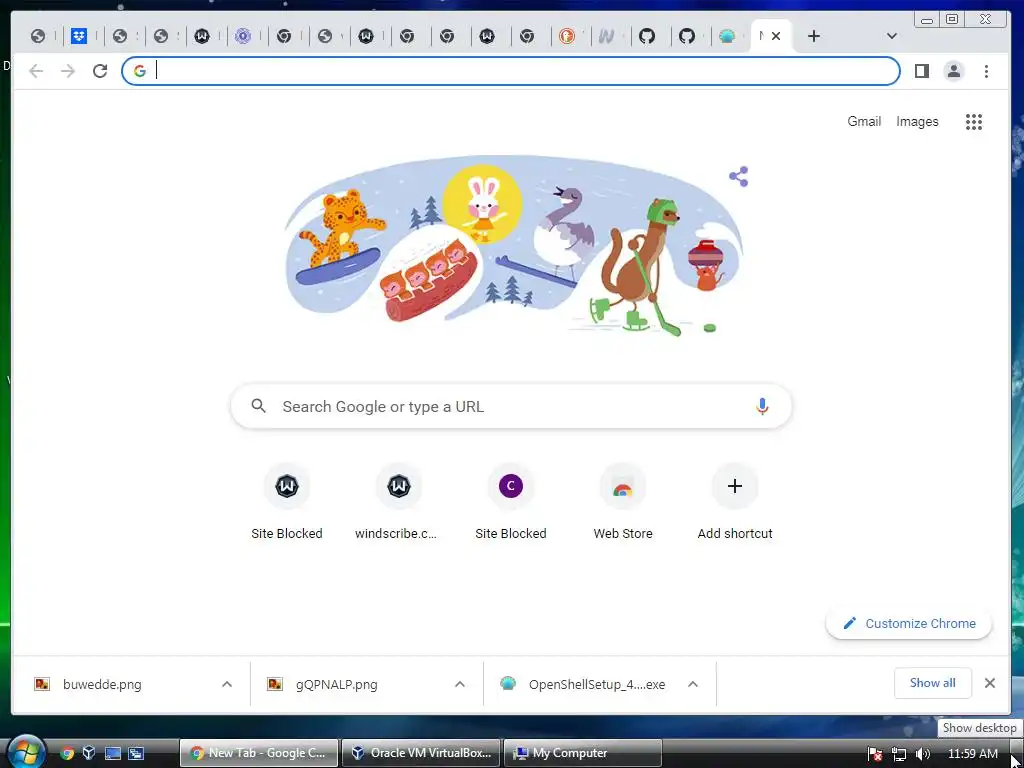Focus the Chrome address bar

point(511,71)
